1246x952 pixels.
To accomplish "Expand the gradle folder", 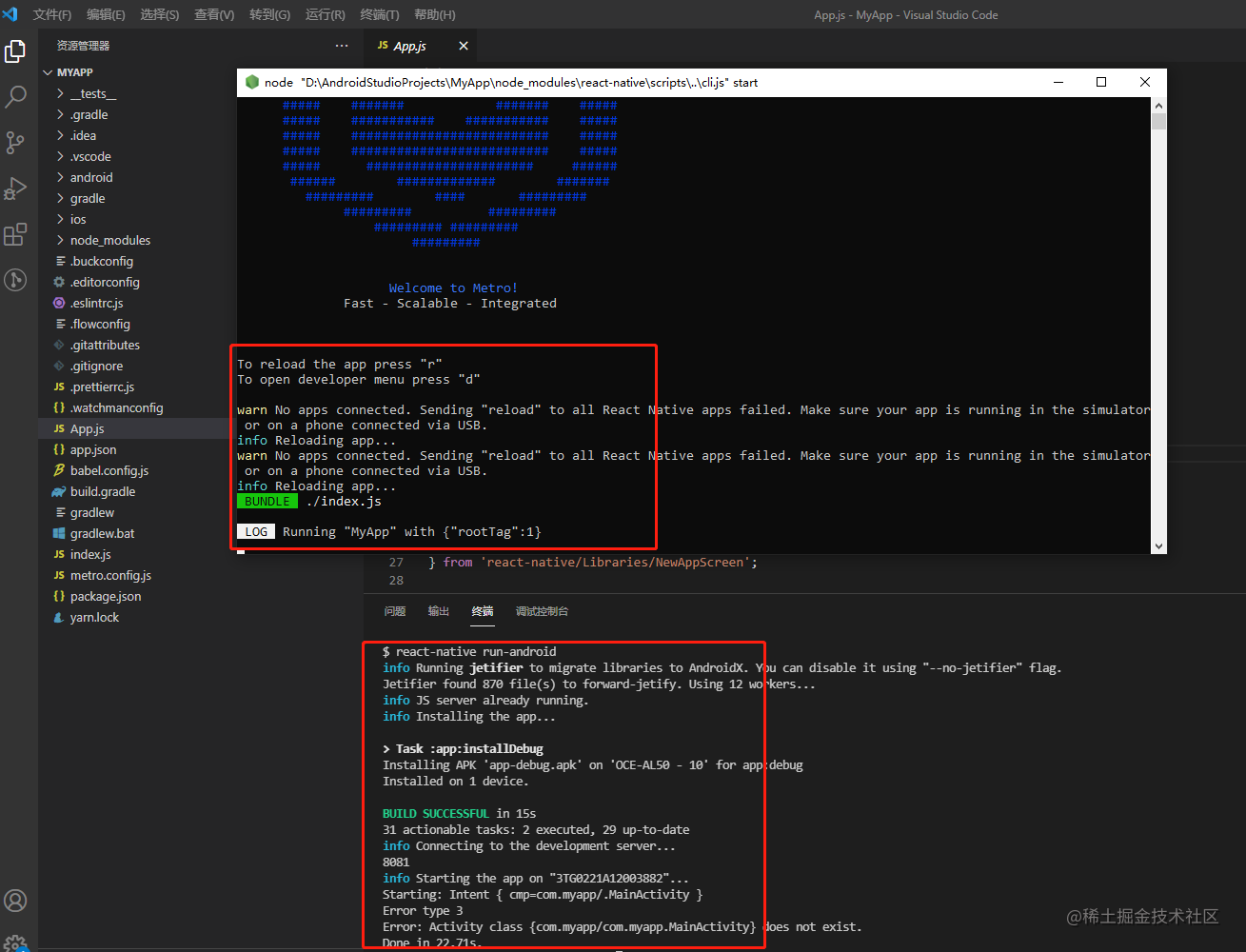I will coord(61,198).
